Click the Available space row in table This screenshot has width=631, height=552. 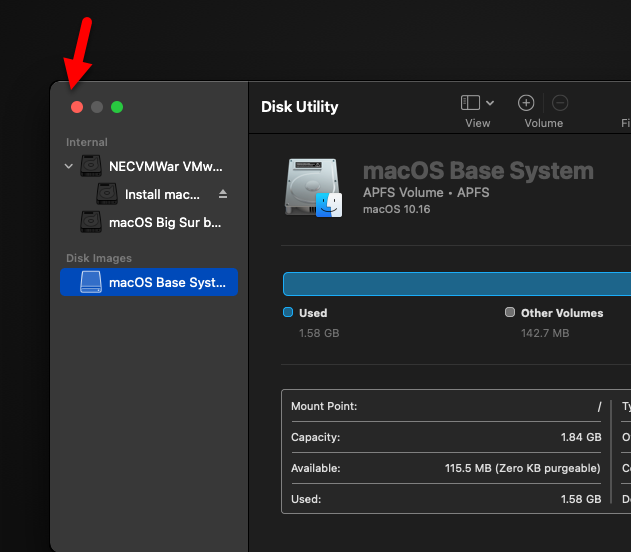[446, 468]
